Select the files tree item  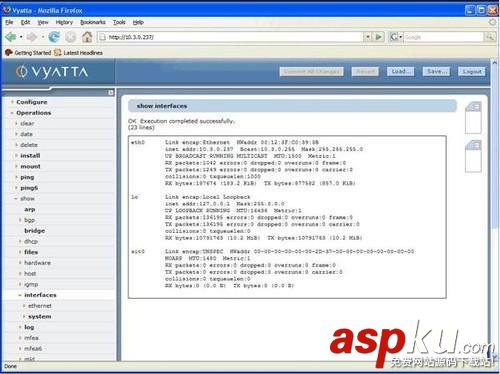pos(31,252)
